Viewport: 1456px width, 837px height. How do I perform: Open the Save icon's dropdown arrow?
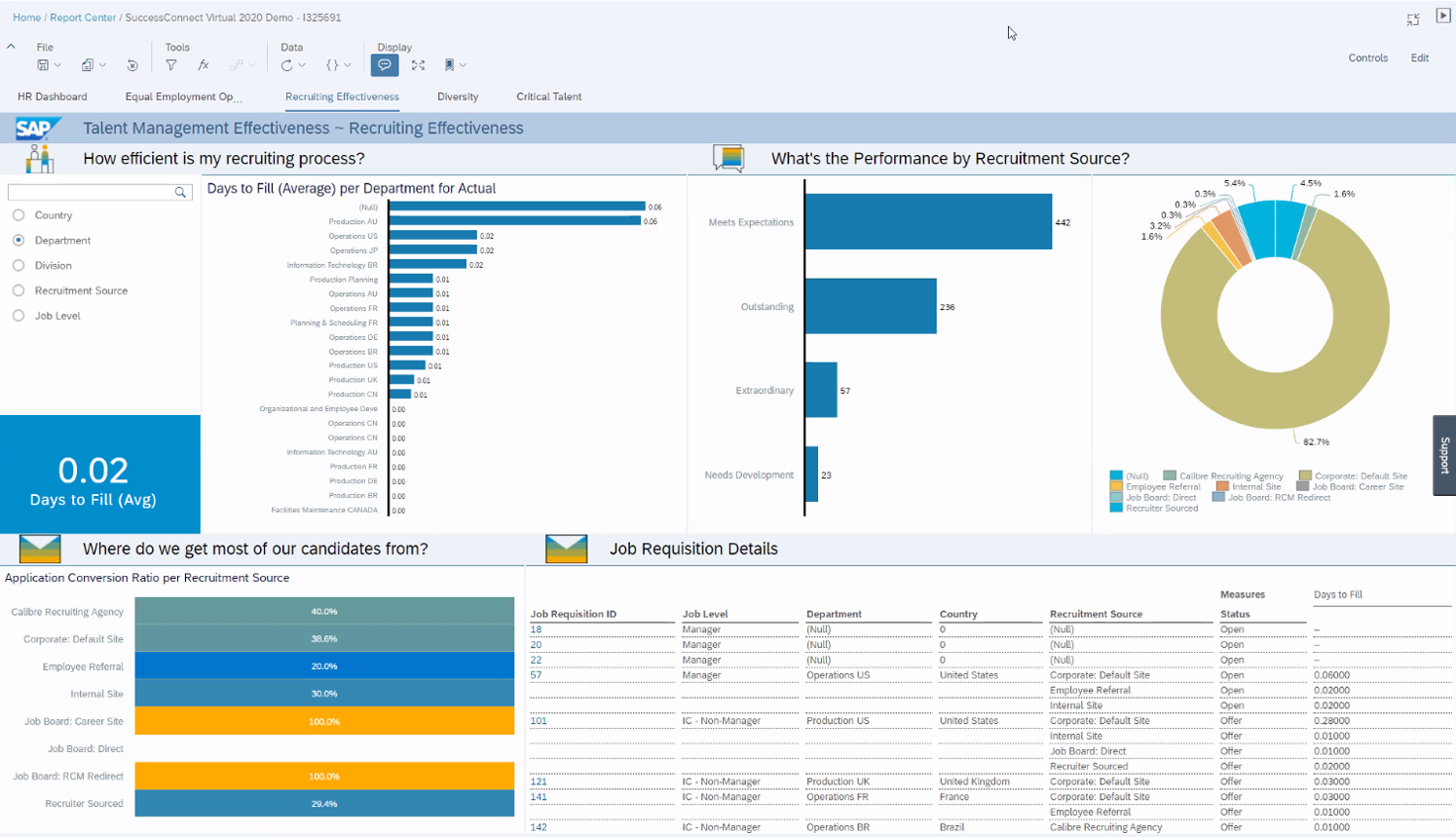[56, 64]
